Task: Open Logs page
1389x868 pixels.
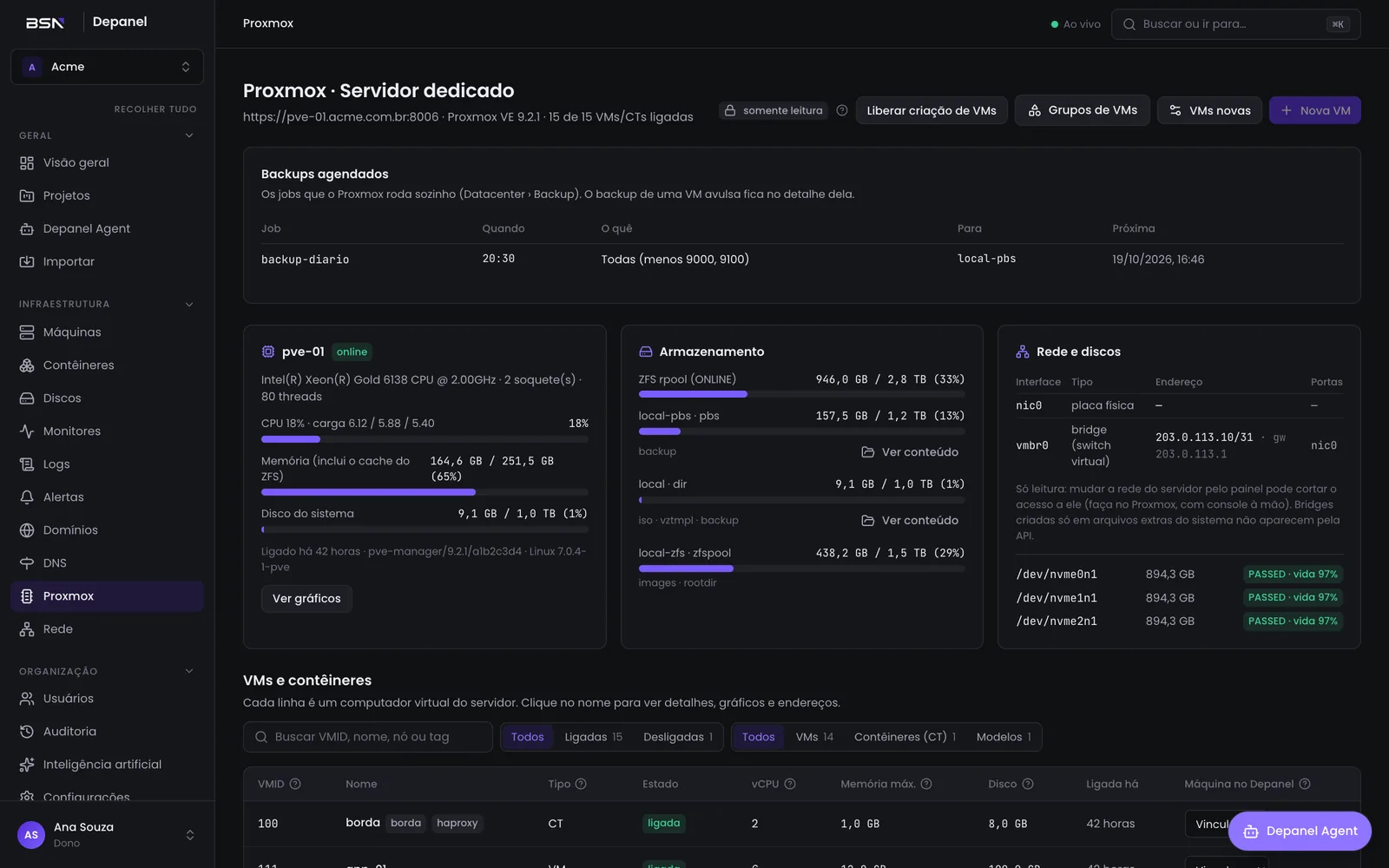Action: pyautogui.click(x=107, y=464)
